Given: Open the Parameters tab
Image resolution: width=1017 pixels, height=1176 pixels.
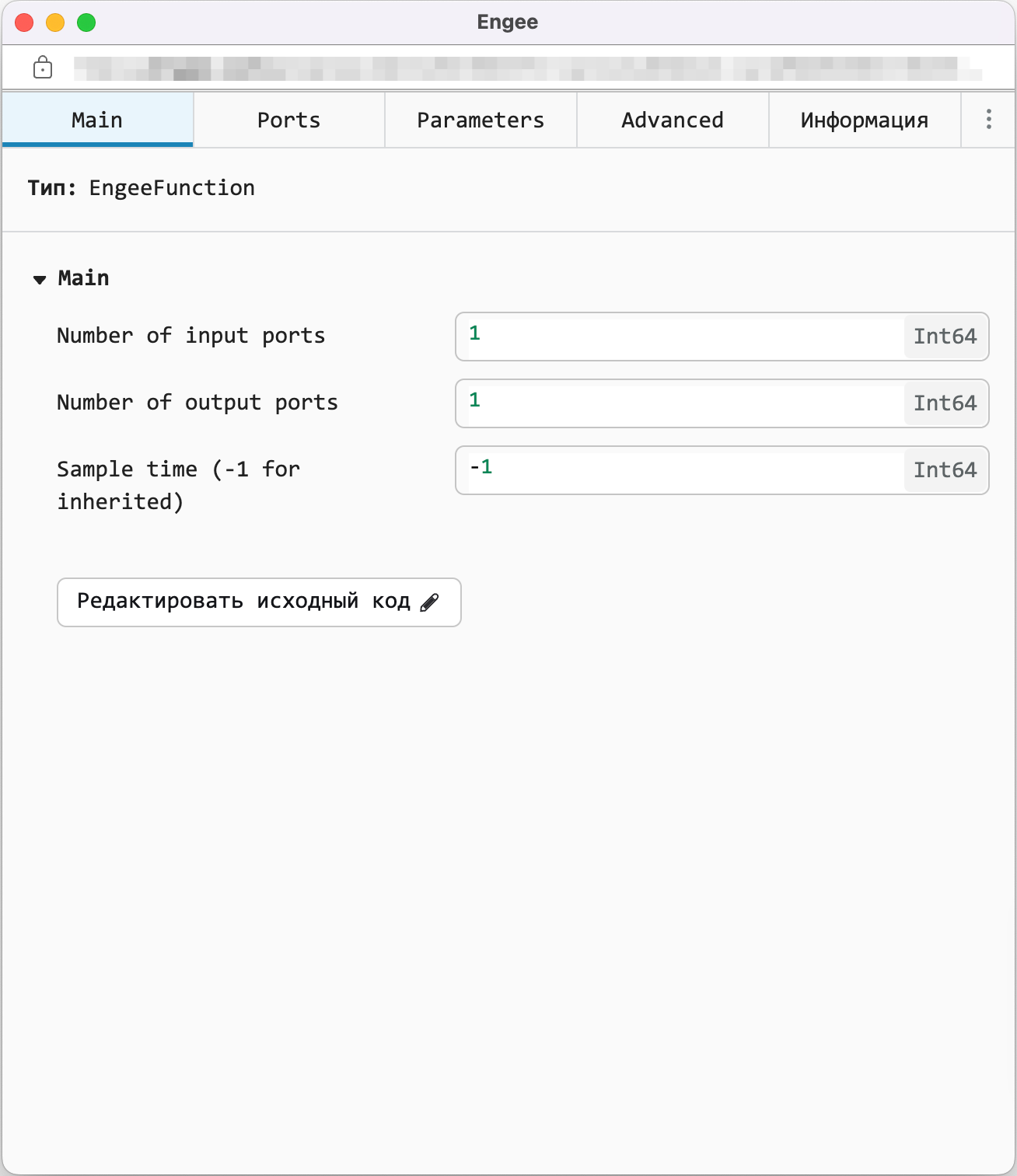Looking at the screenshot, I should (x=481, y=120).
